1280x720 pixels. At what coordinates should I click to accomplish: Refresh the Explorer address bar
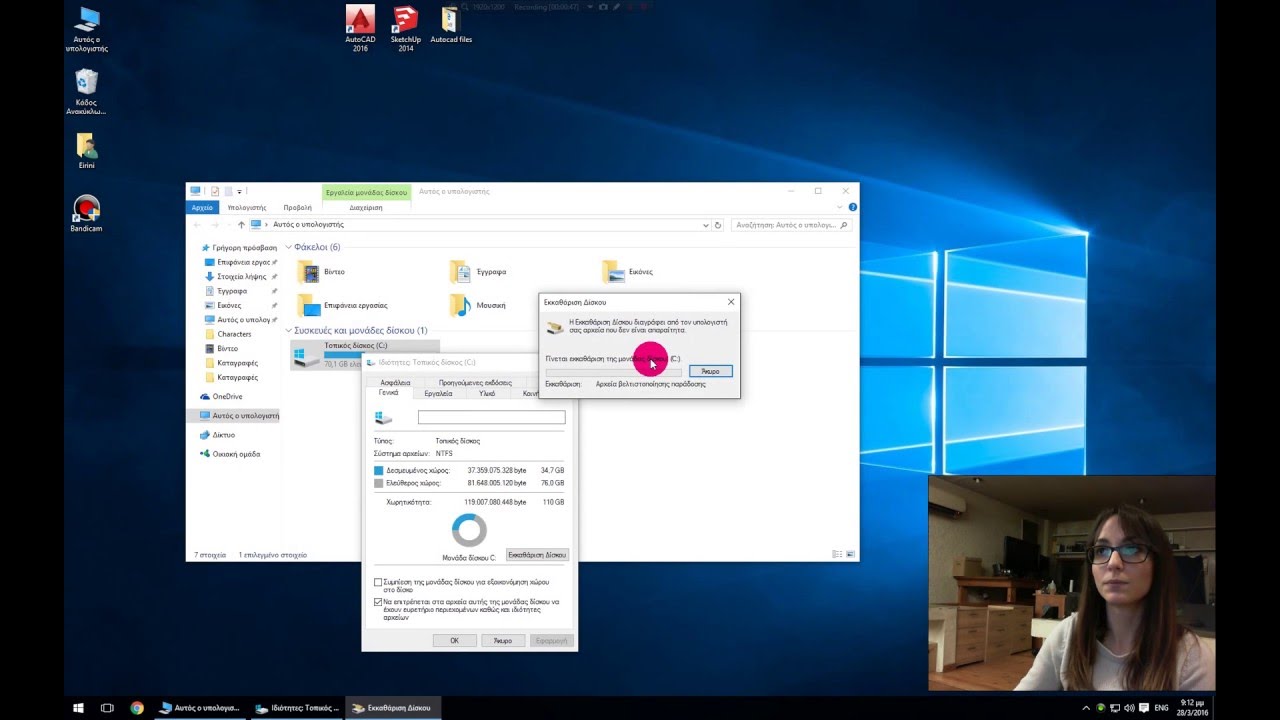tap(718, 225)
